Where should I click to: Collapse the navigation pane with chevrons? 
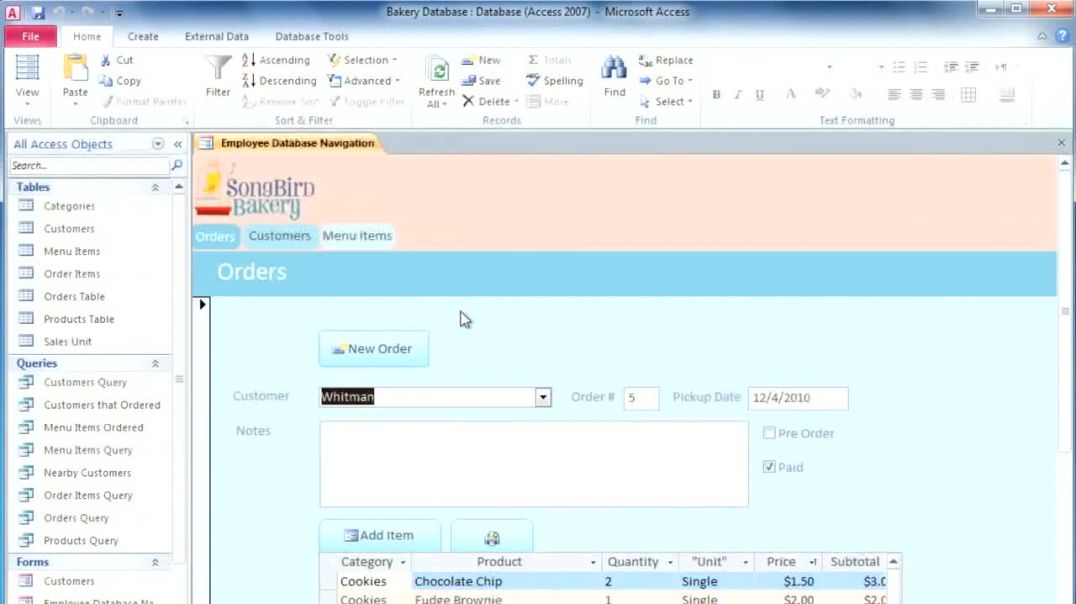pyautogui.click(x=178, y=144)
